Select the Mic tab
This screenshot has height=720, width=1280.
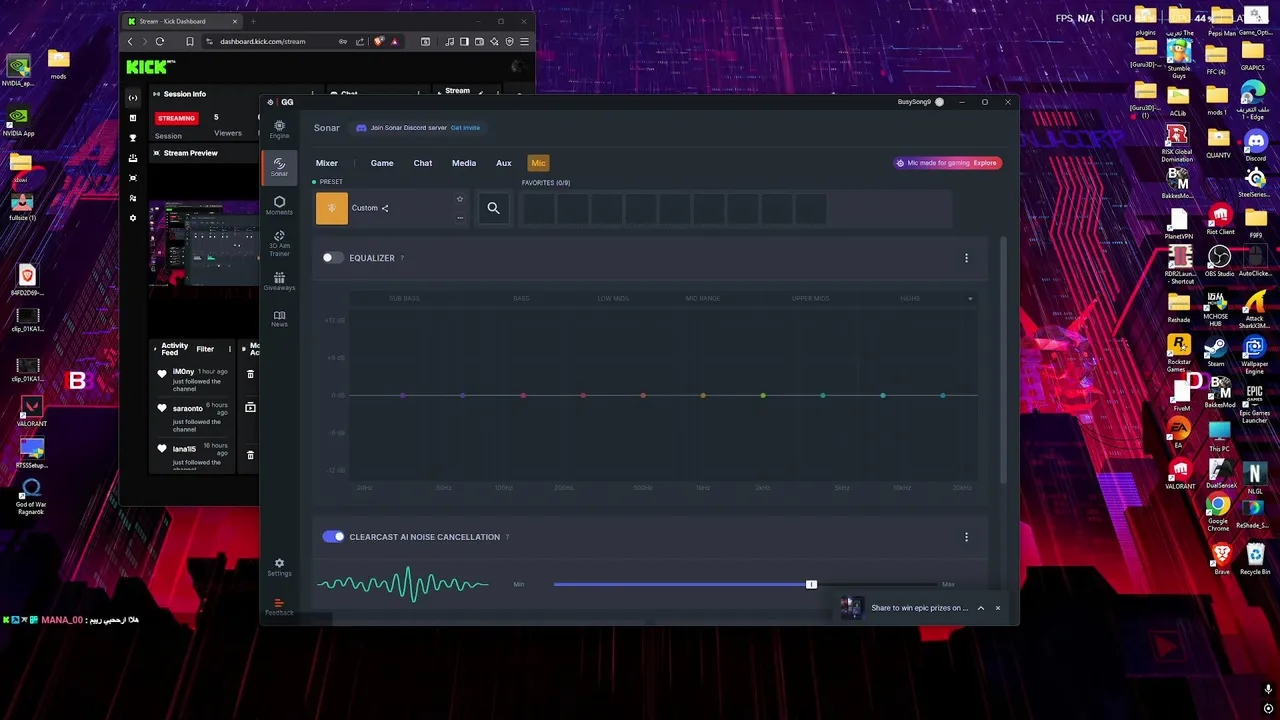[538, 163]
